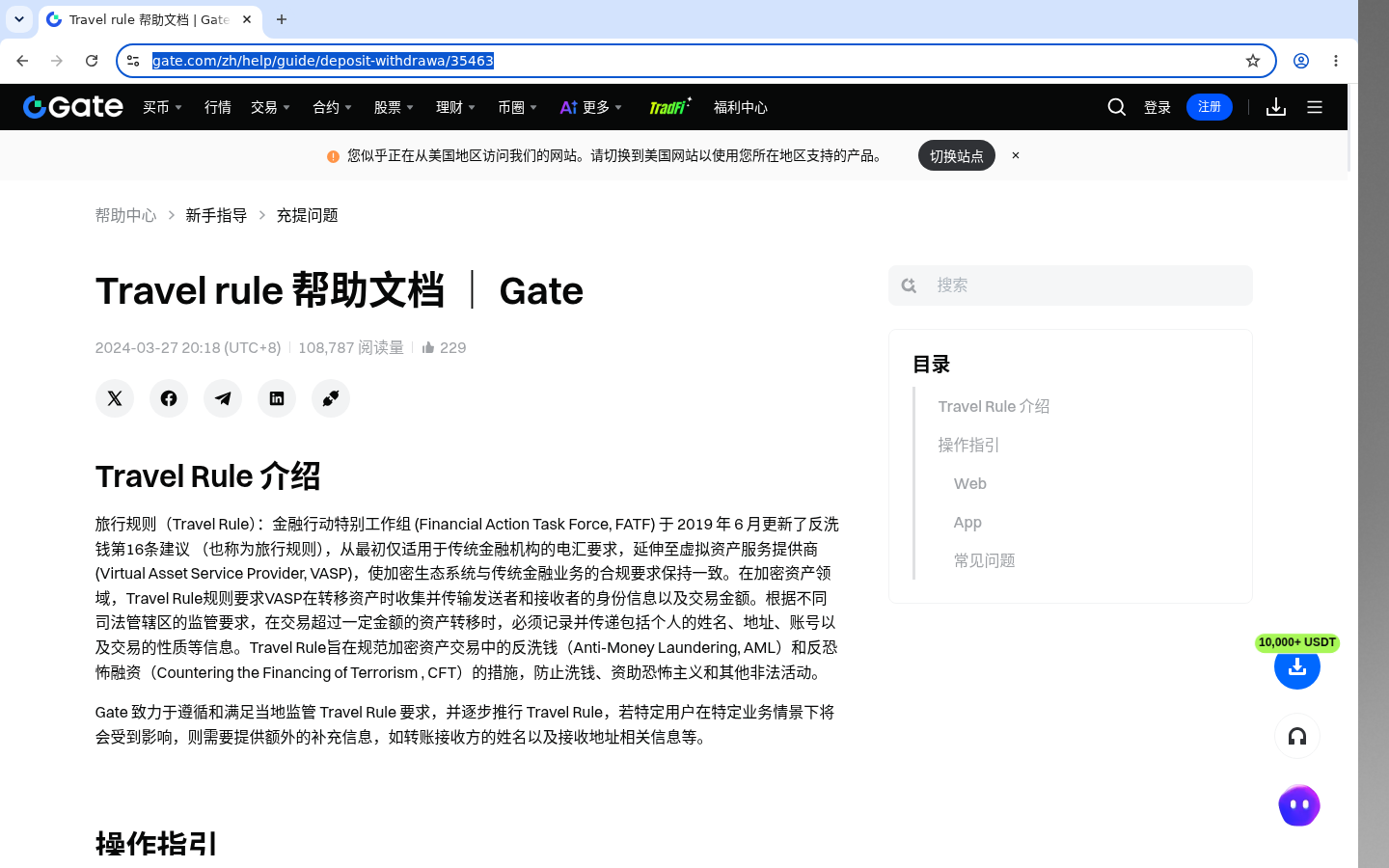
Task: Open the Chrome profile icon
Action: coord(1301,61)
